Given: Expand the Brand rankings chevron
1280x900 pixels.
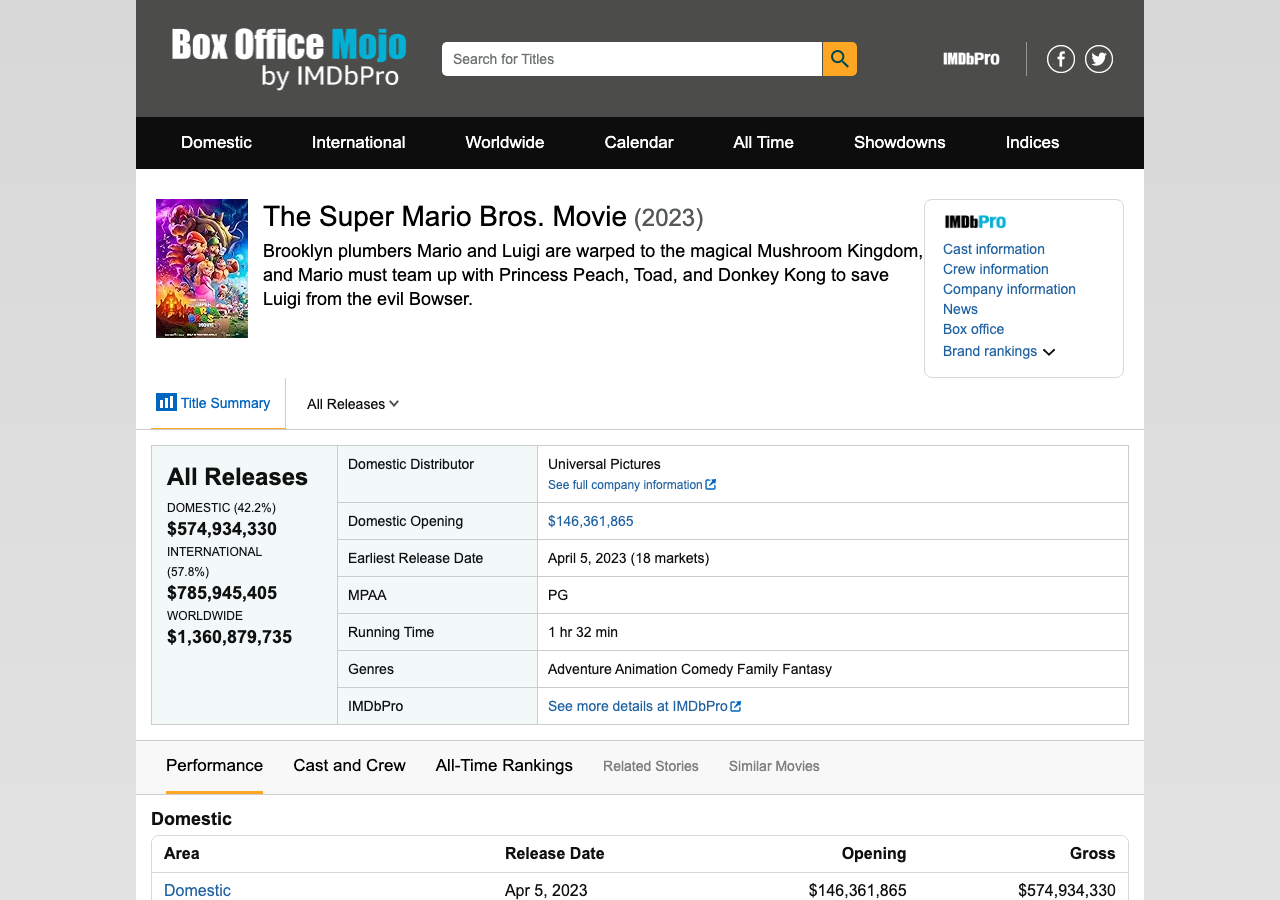Looking at the screenshot, I should (x=1048, y=352).
